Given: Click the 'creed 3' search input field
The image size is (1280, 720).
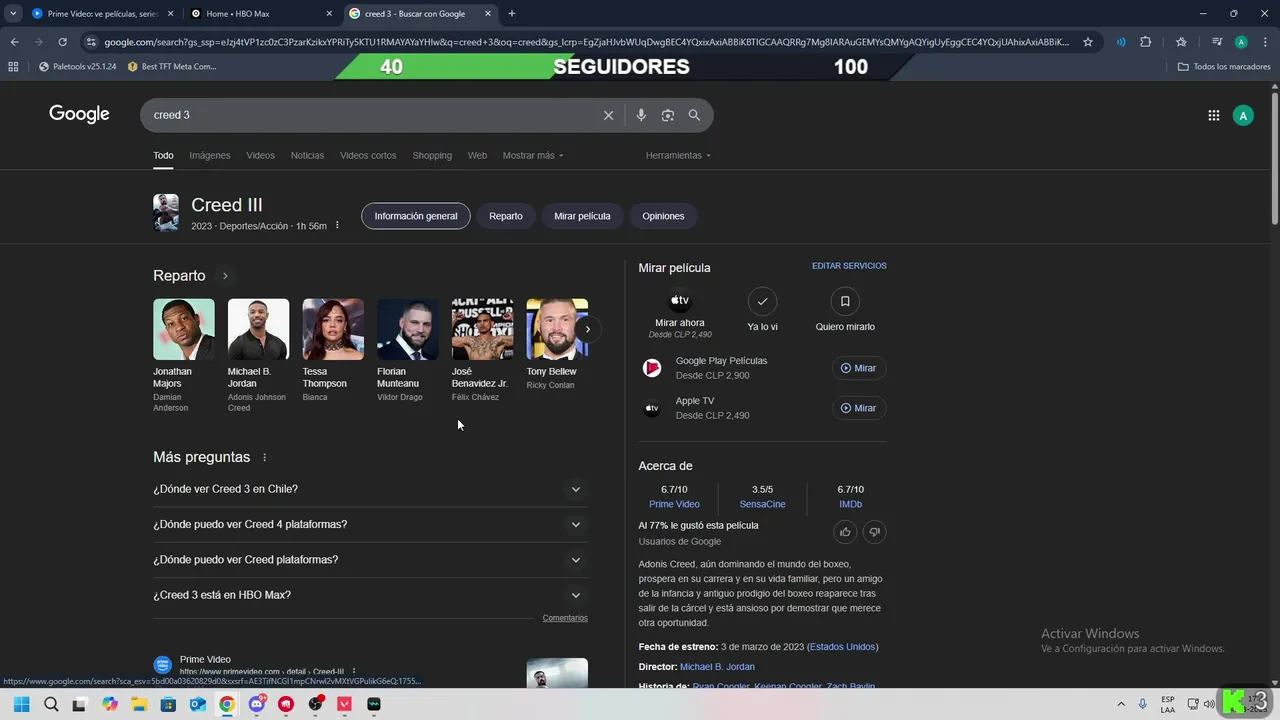Looking at the screenshot, I should tap(370, 115).
